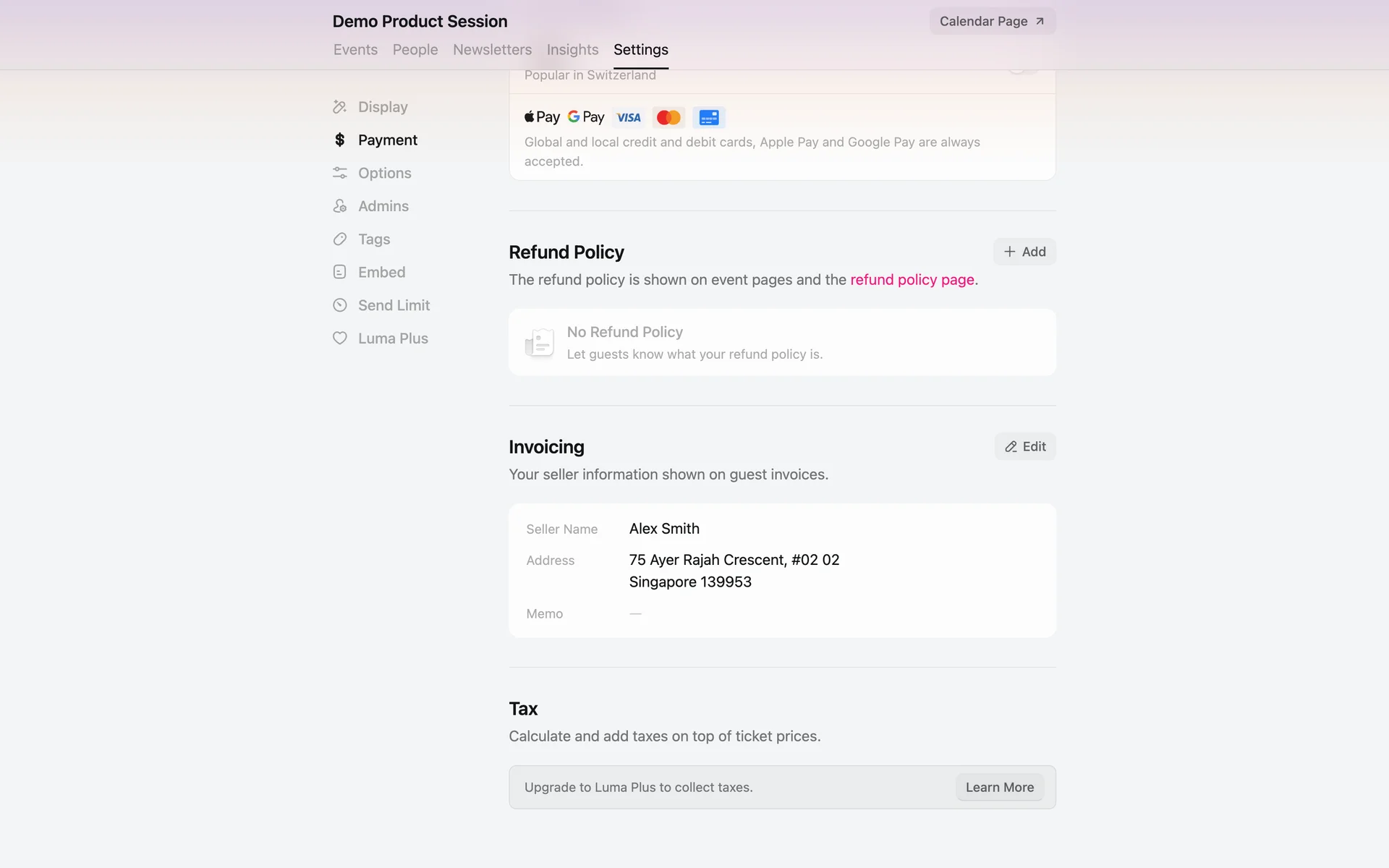Switch to the Events tab

click(x=355, y=50)
